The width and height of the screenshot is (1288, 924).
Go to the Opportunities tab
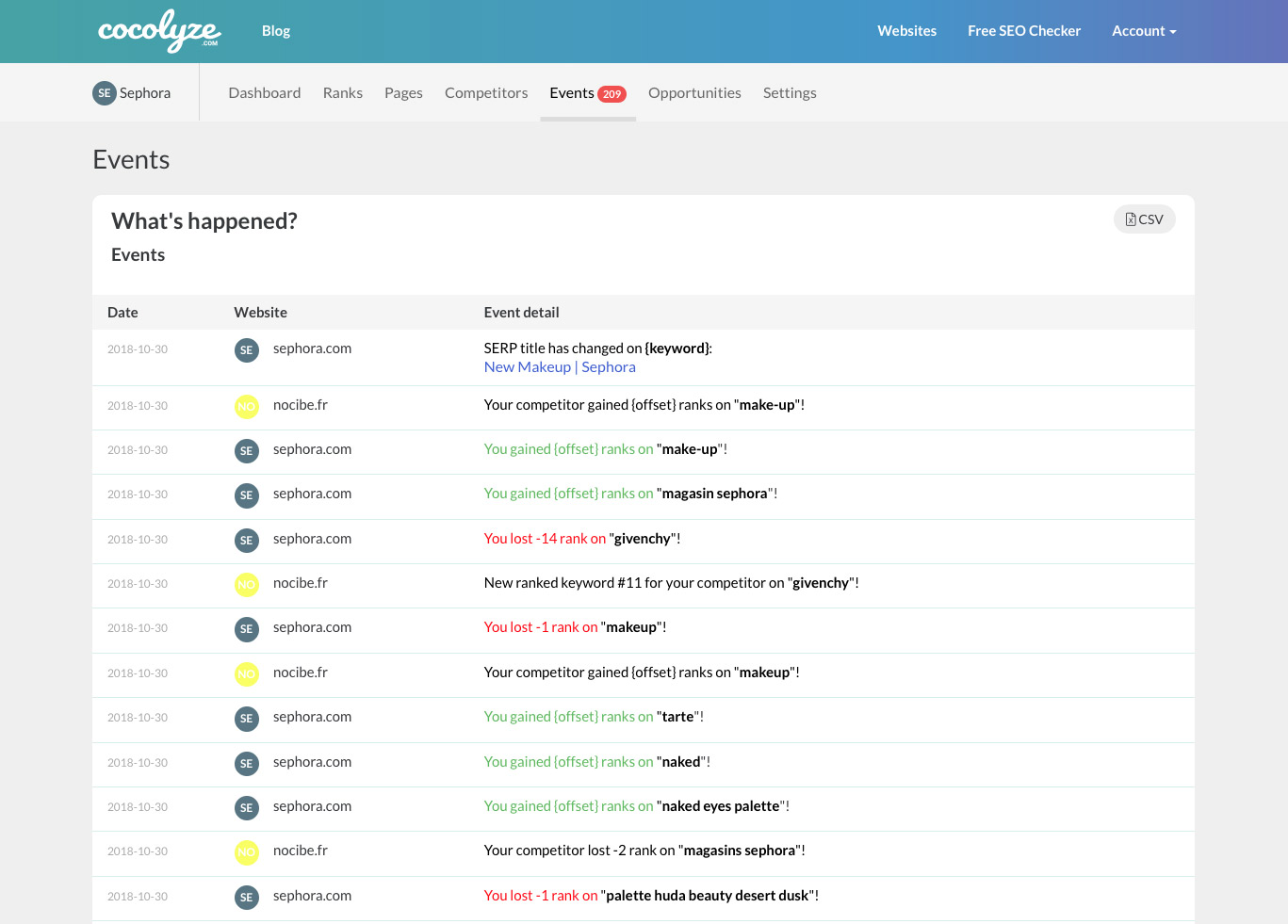point(694,93)
